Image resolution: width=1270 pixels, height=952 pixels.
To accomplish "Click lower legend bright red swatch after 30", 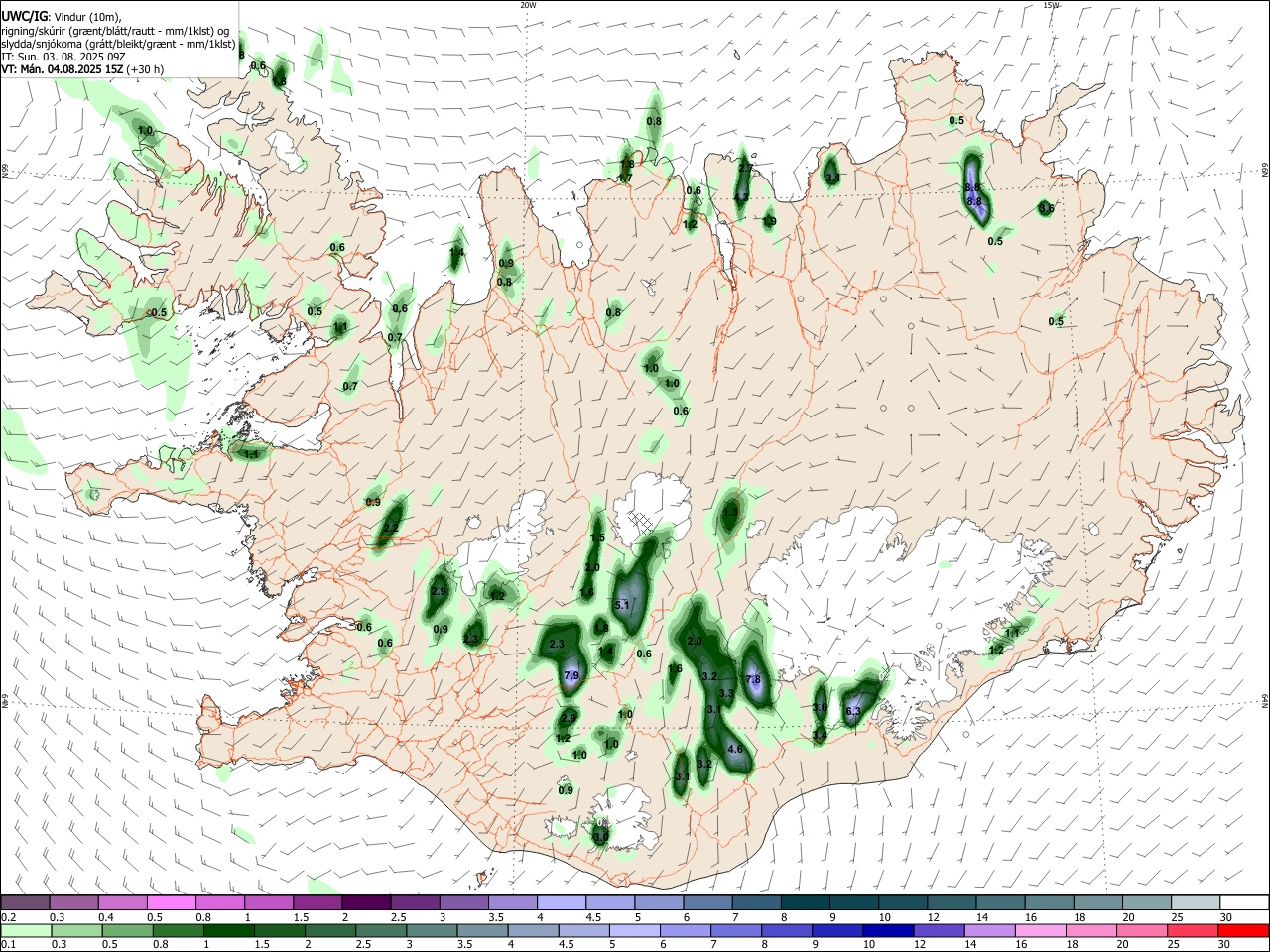I will click(1242, 930).
